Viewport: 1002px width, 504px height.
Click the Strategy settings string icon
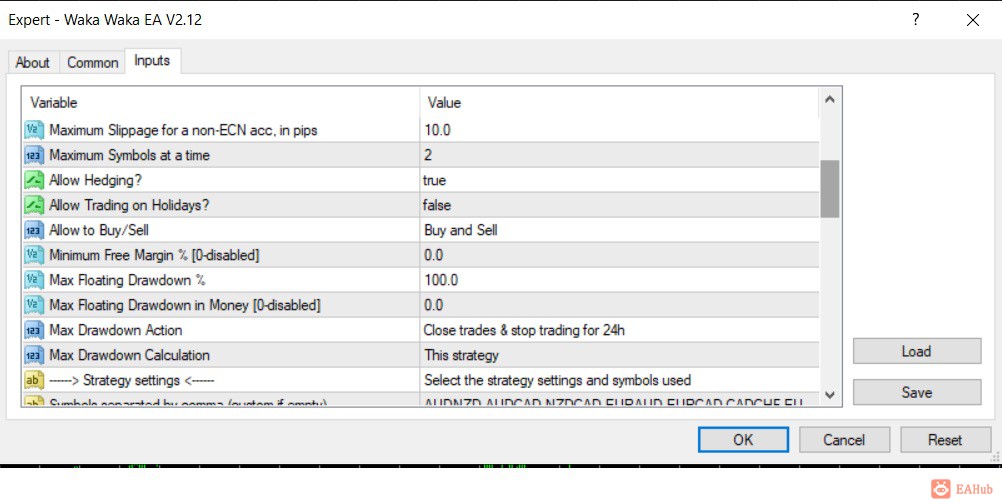point(34,380)
